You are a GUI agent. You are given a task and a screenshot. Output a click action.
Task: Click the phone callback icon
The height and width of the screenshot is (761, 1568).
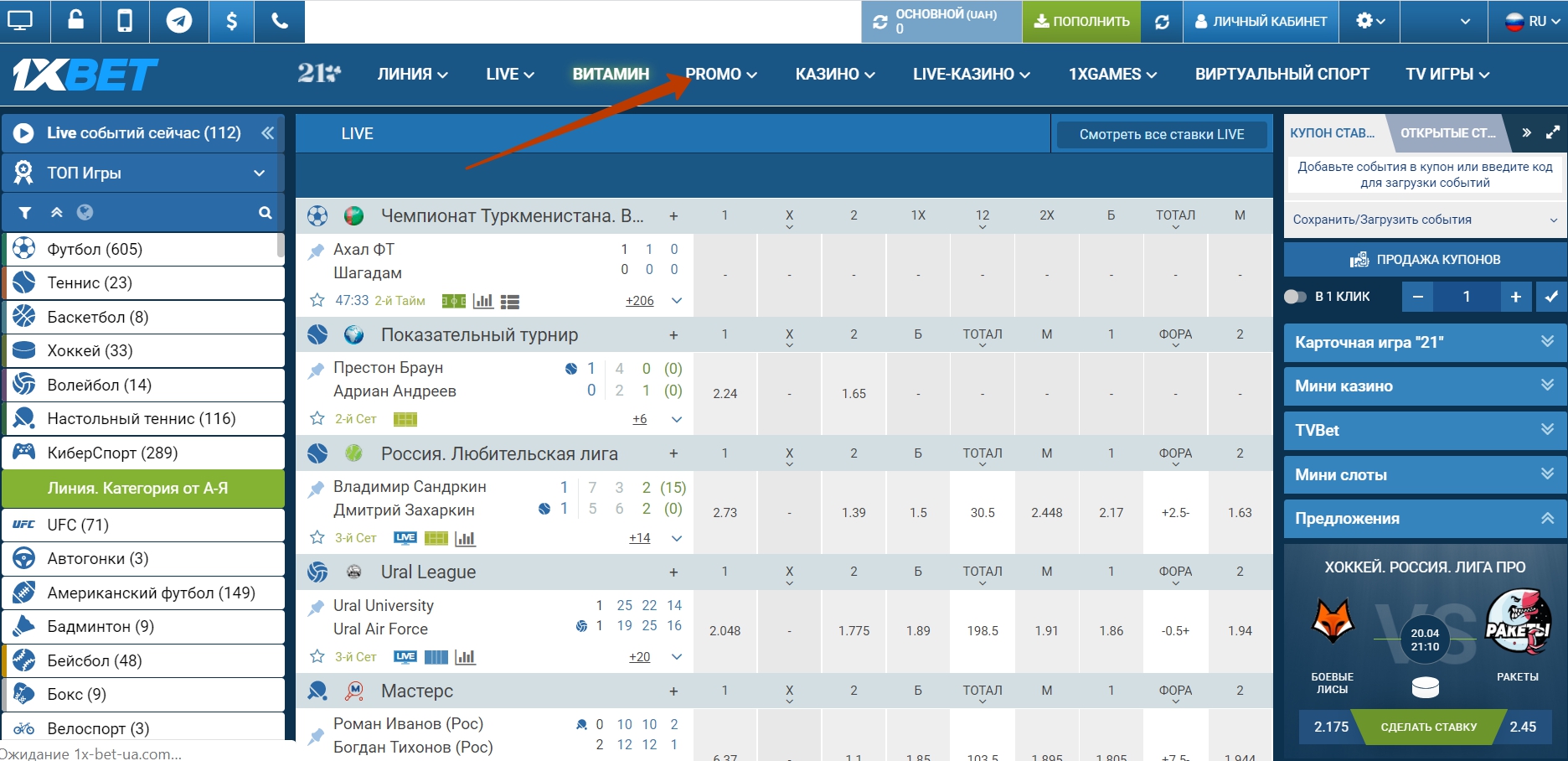280,21
